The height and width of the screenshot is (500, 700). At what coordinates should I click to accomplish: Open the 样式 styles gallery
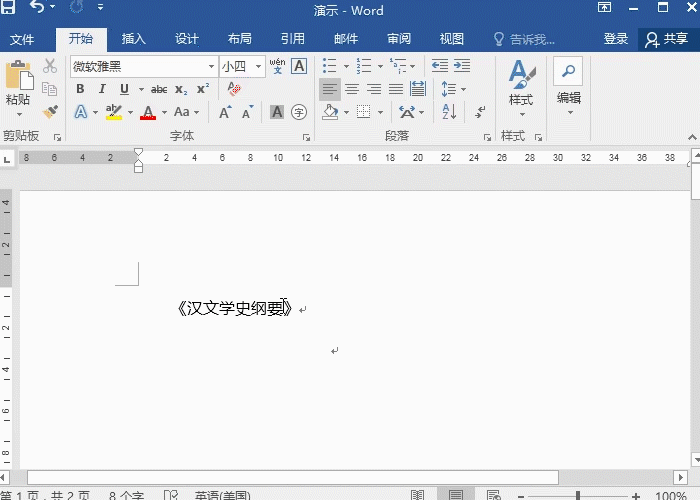(521, 88)
